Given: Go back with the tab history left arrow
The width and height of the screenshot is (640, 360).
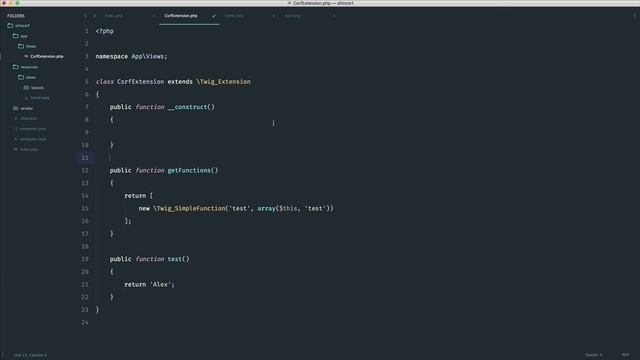Looking at the screenshot, I should pyautogui.click(x=85, y=16).
